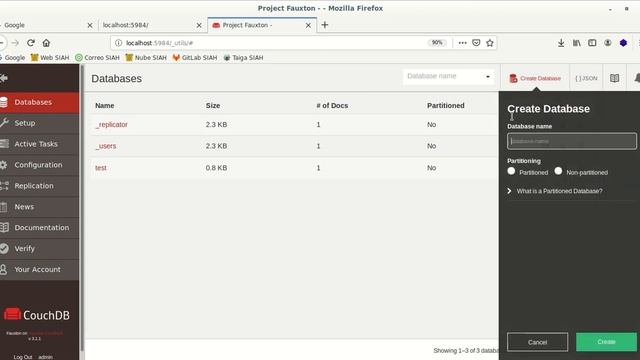
Task: Click the green Create button
Action: tap(606, 342)
